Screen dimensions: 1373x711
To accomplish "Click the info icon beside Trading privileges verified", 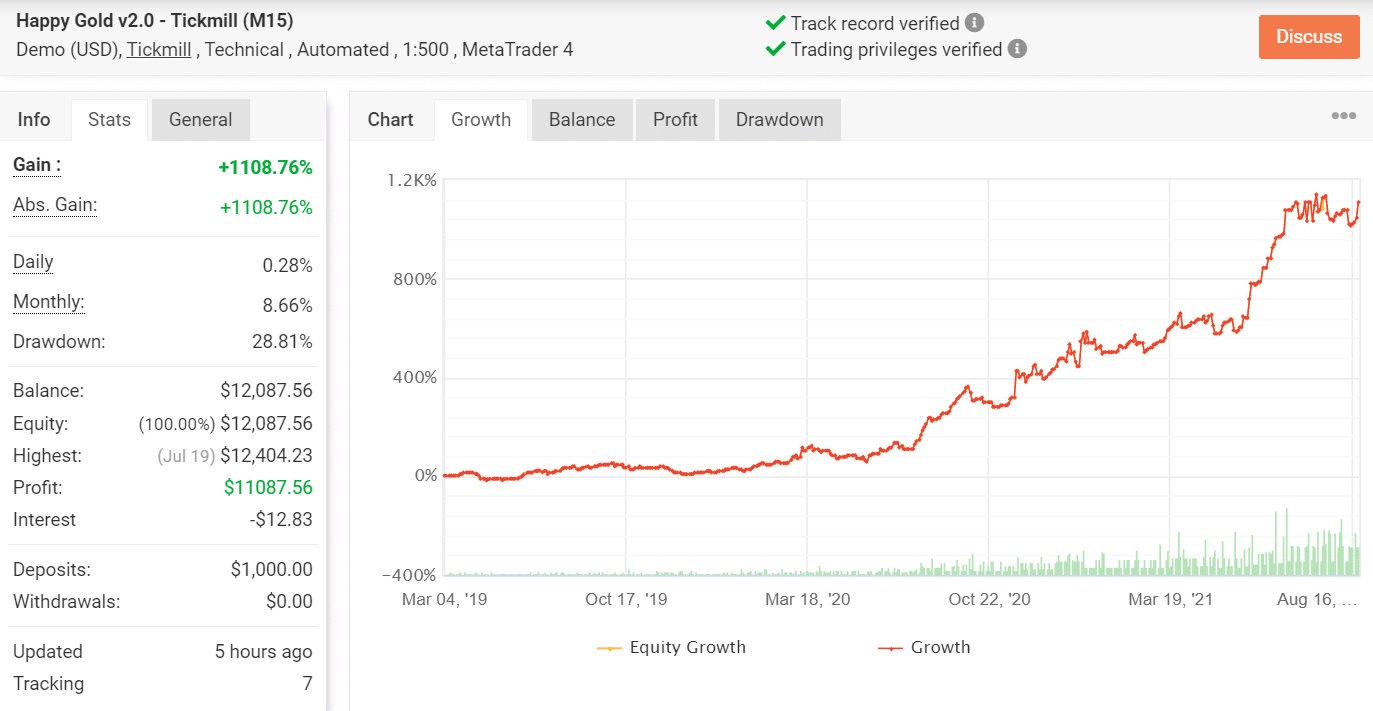I will [1017, 49].
